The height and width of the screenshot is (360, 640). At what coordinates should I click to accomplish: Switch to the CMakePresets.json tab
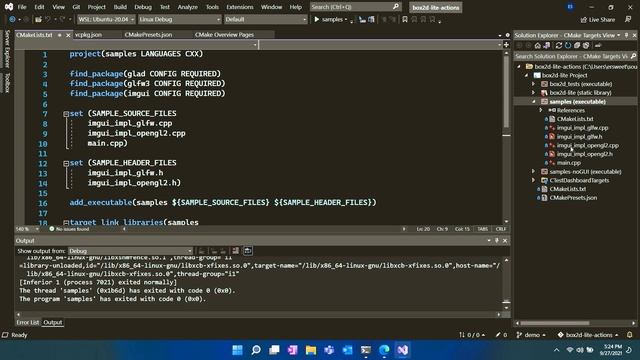tap(148, 35)
